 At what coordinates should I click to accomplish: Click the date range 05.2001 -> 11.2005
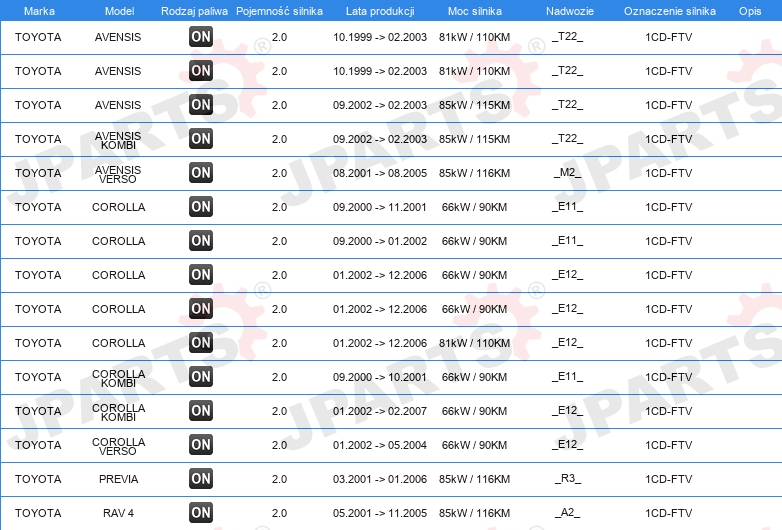(380, 513)
